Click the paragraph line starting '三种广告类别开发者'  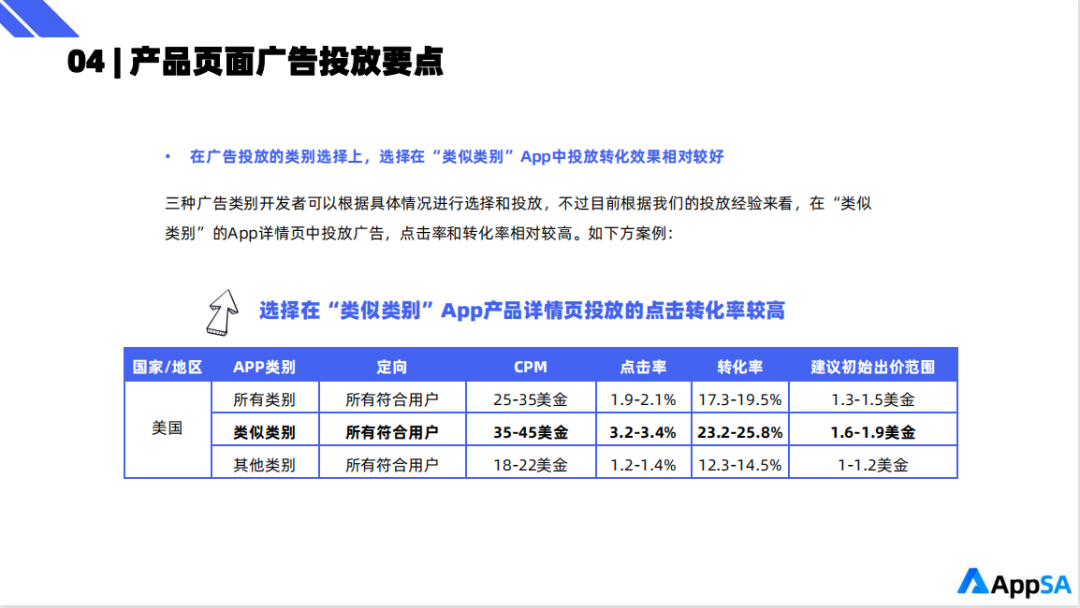pos(518,203)
